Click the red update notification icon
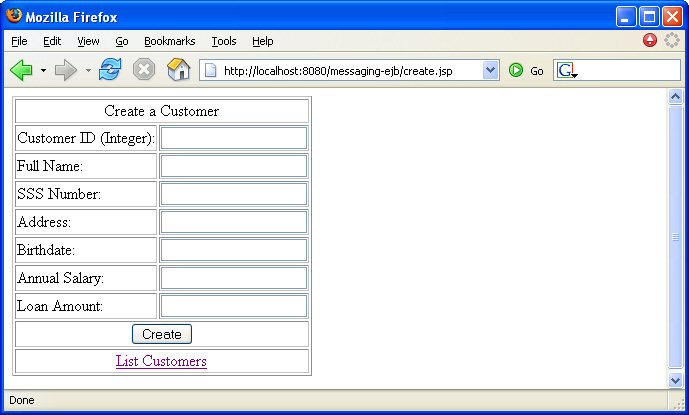The image size is (689, 415). tap(650, 40)
